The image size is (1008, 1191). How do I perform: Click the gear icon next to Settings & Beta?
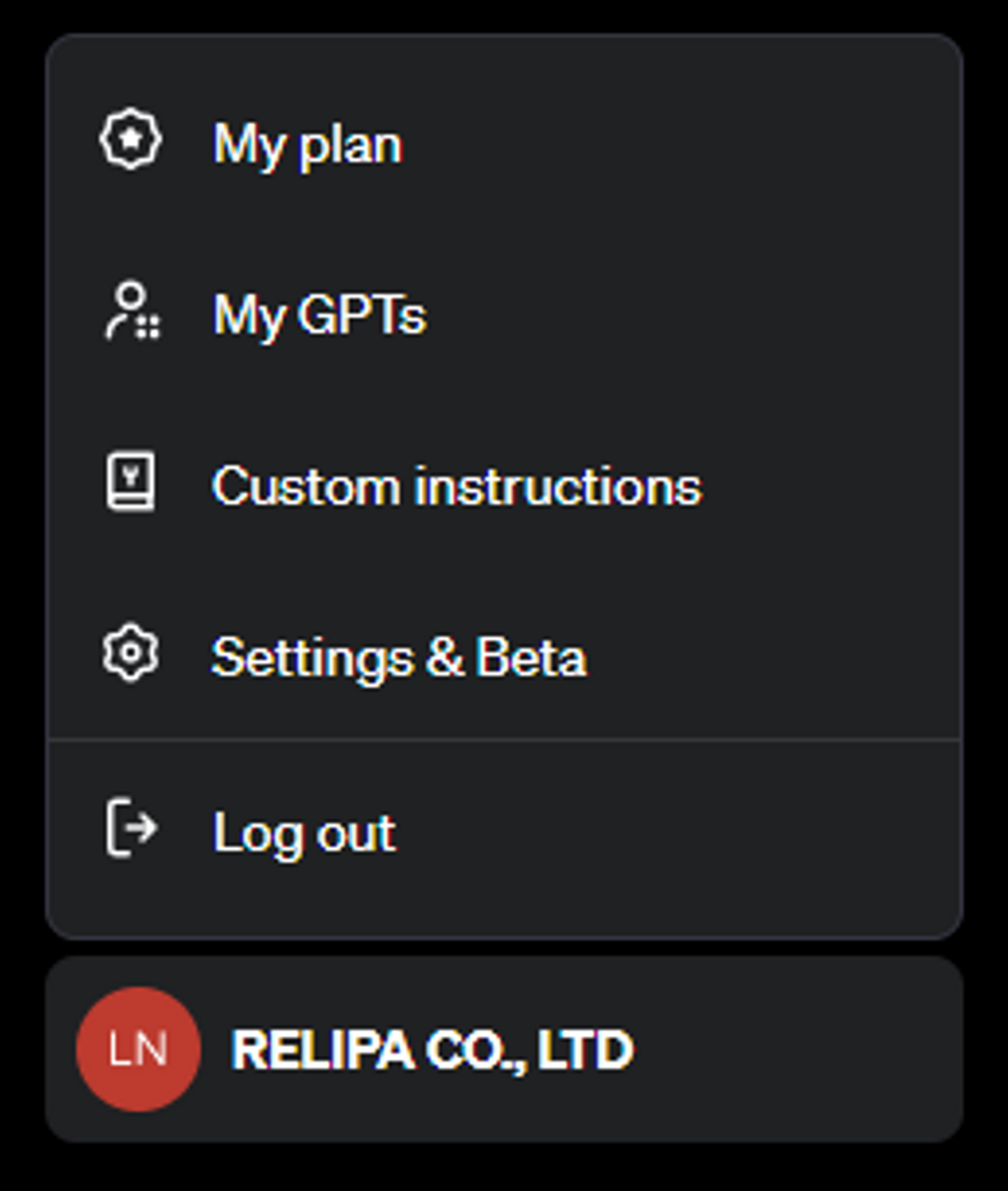tap(130, 653)
